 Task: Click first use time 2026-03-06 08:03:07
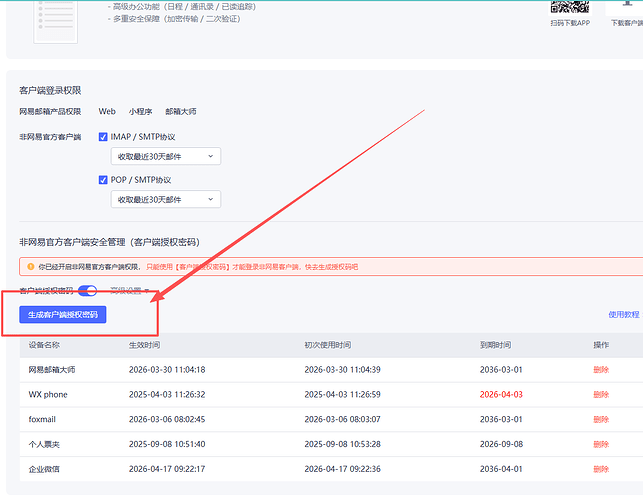(342, 419)
